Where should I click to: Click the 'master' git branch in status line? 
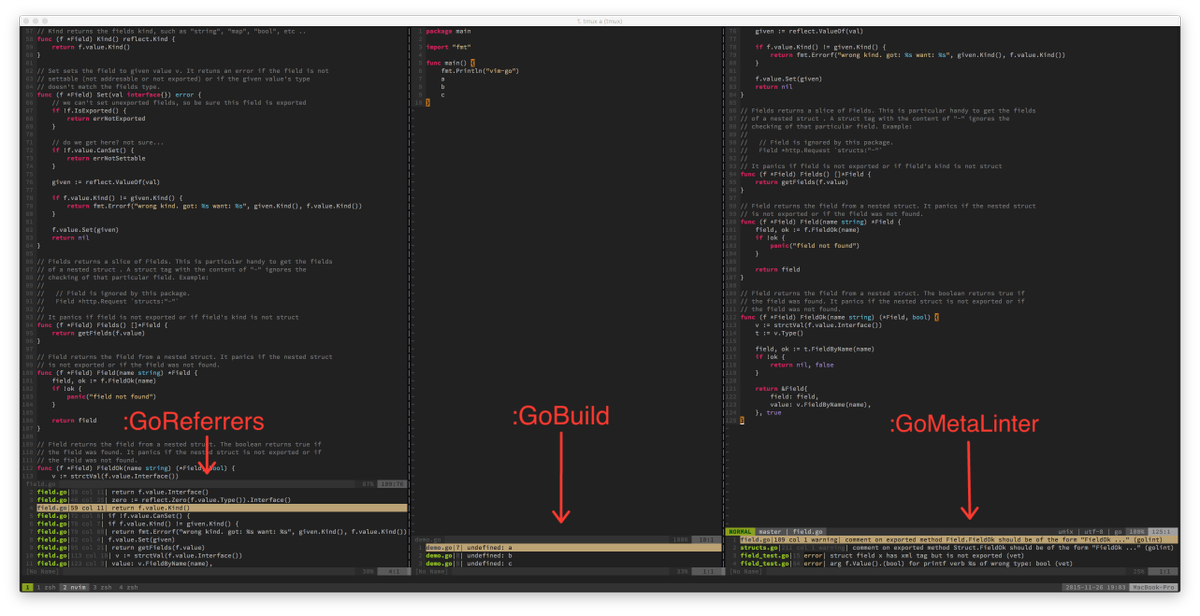[x=771, y=532]
